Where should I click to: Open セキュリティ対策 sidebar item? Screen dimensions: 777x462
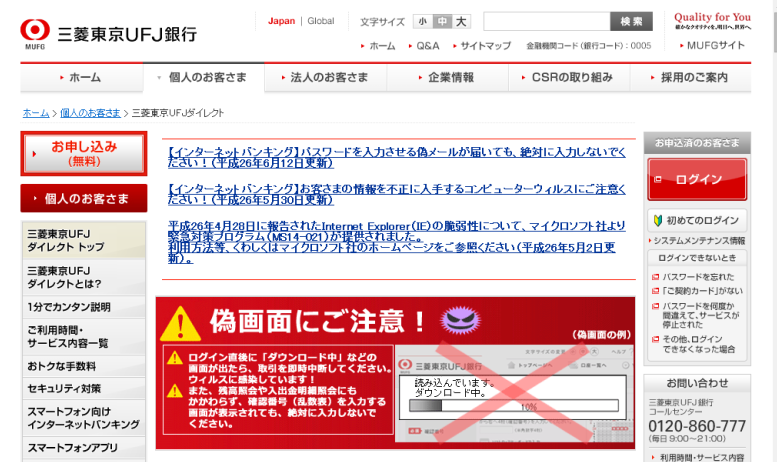tap(84, 389)
